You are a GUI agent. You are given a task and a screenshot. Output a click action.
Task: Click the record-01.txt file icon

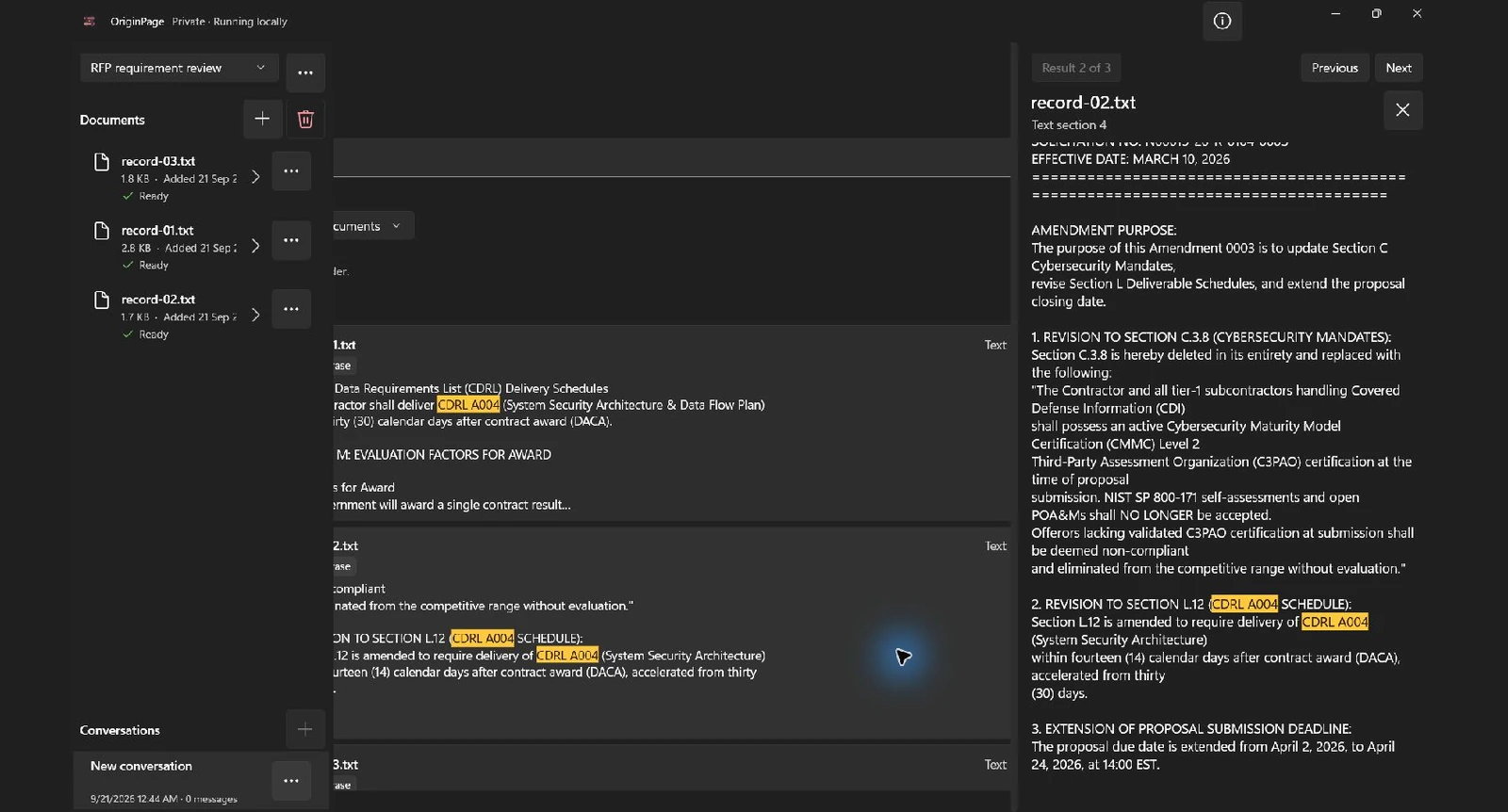coord(102,231)
